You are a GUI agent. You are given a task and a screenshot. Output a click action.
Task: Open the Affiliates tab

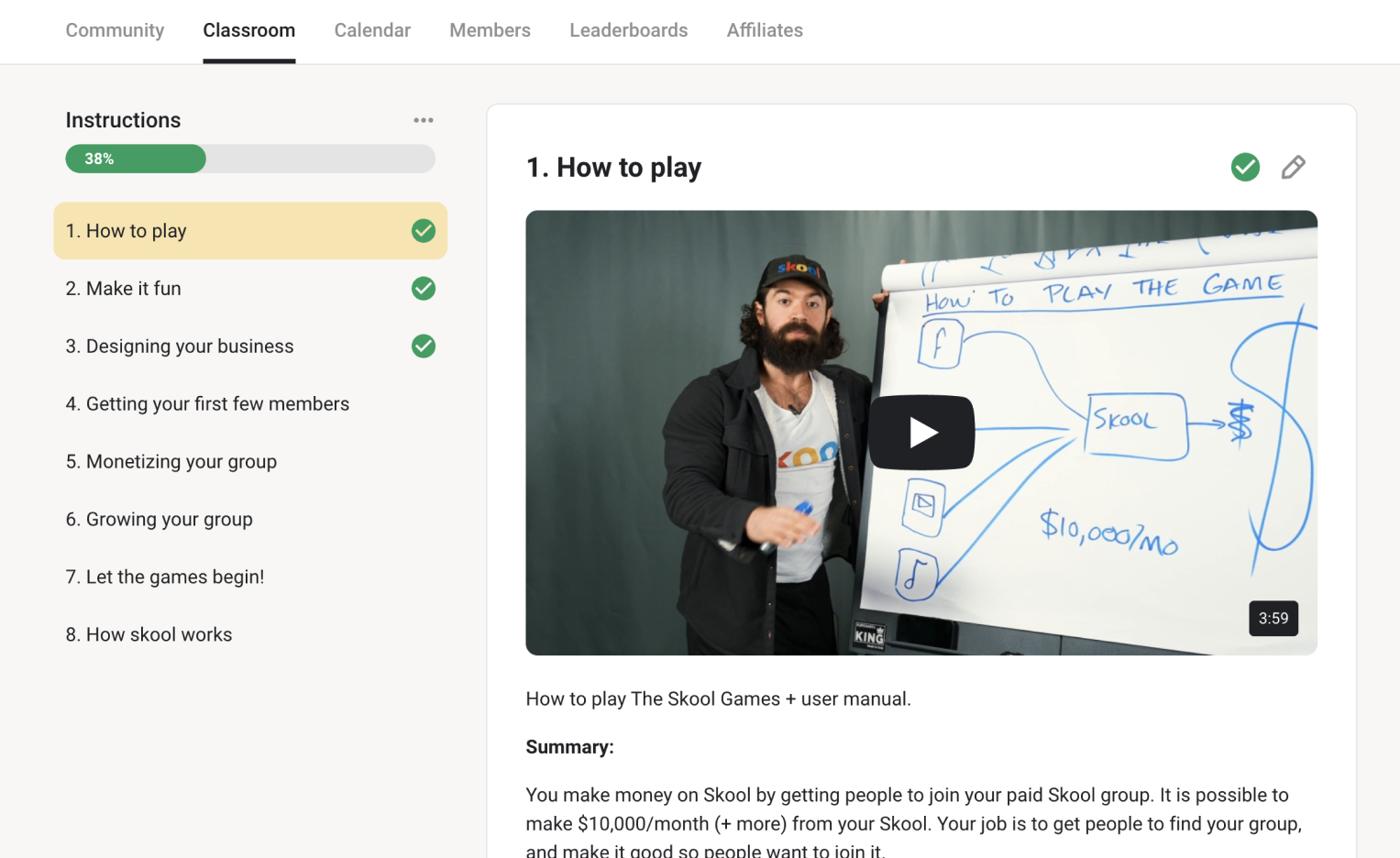765,30
